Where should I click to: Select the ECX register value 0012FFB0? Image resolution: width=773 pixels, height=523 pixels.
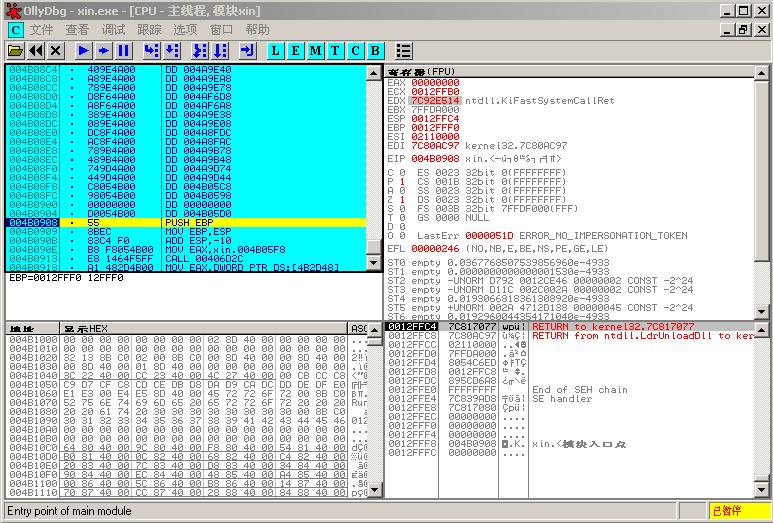coord(435,92)
